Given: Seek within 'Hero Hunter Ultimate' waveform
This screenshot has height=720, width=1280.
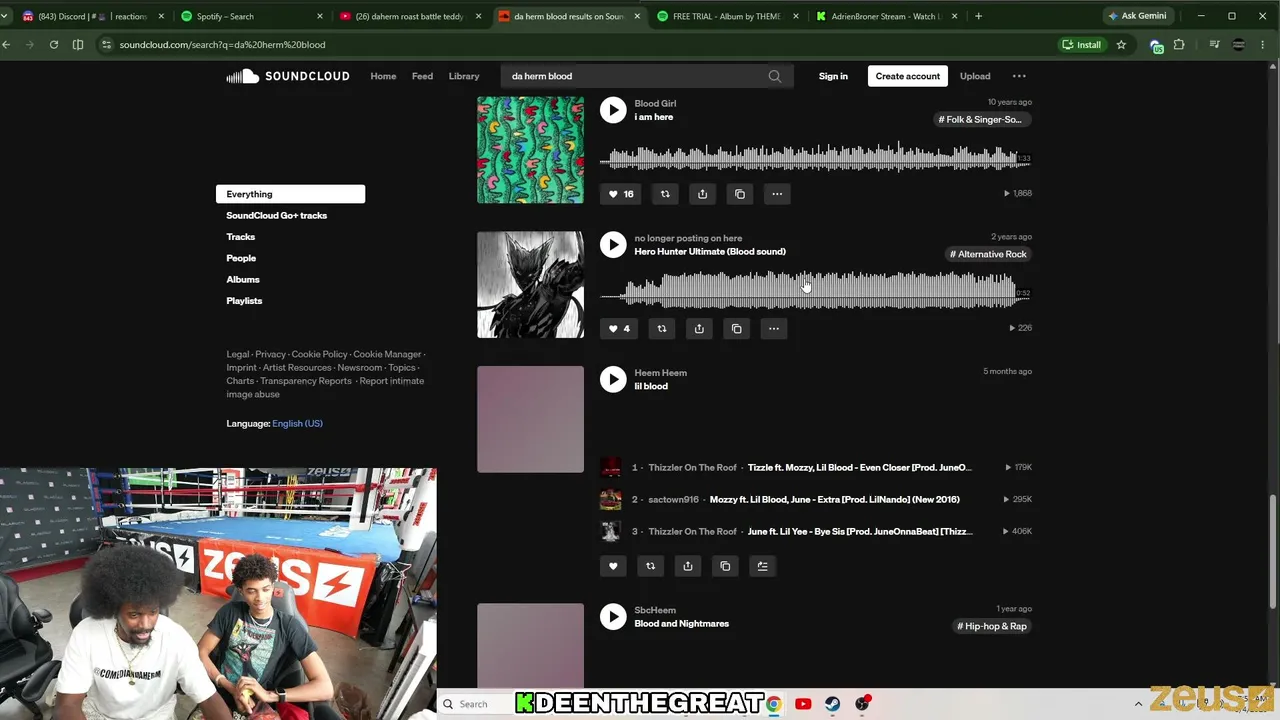Looking at the screenshot, I should (815, 292).
